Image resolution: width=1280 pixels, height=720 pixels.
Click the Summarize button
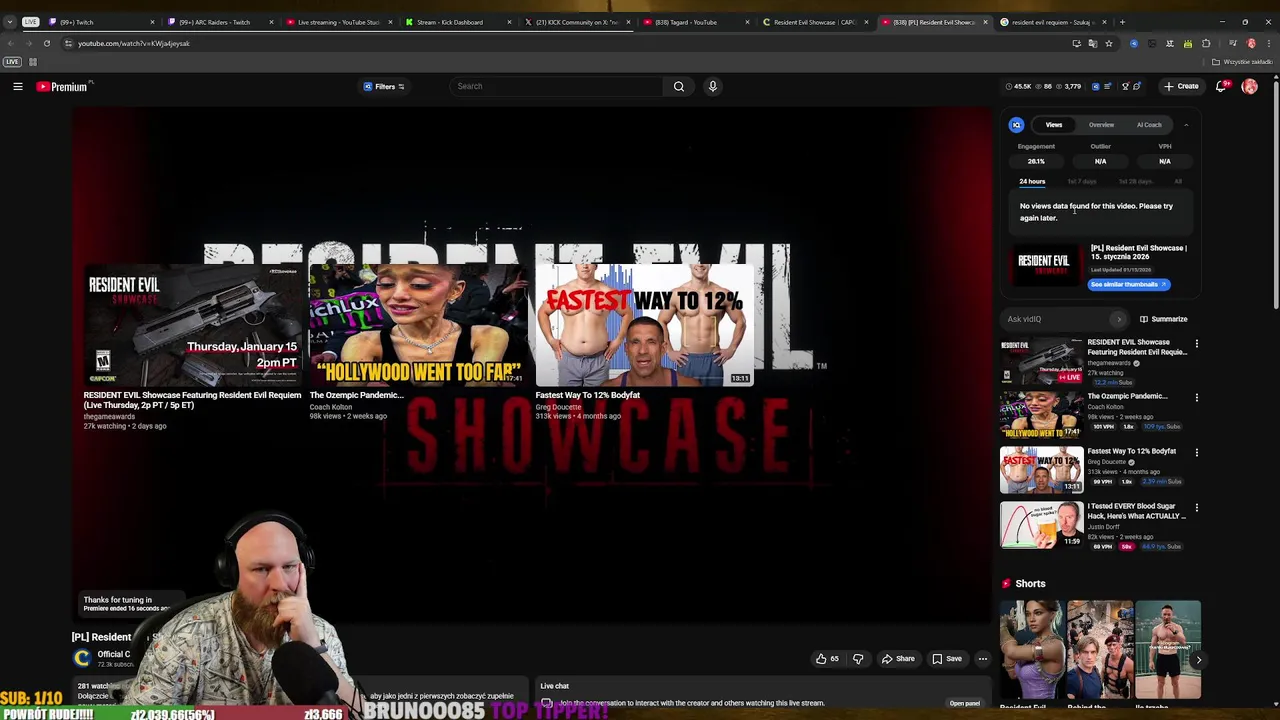[x=1163, y=319]
